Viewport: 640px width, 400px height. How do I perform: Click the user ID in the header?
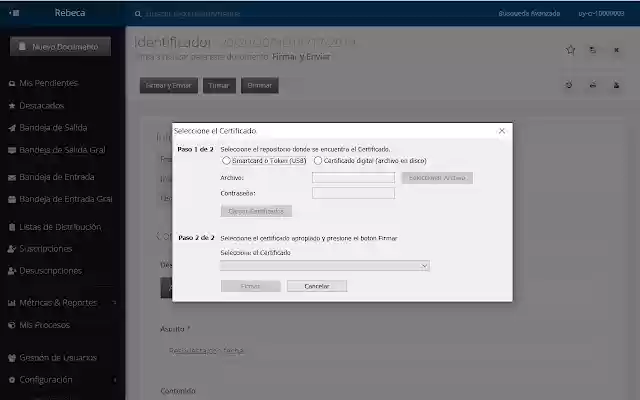coord(601,13)
